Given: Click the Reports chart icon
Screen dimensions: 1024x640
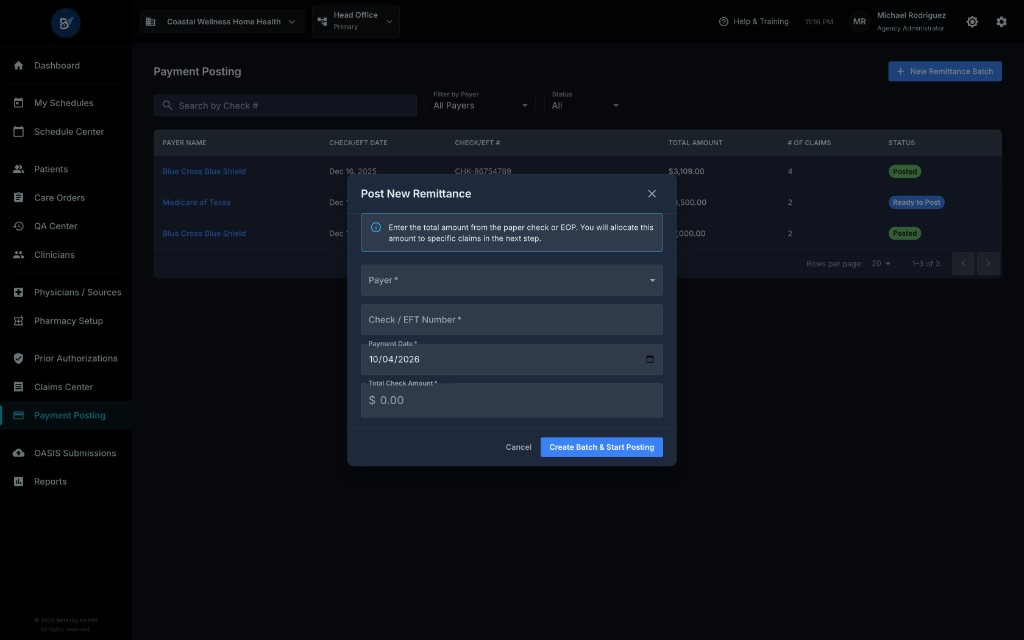Looking at the screenshot, I should (x=18, y=481).
